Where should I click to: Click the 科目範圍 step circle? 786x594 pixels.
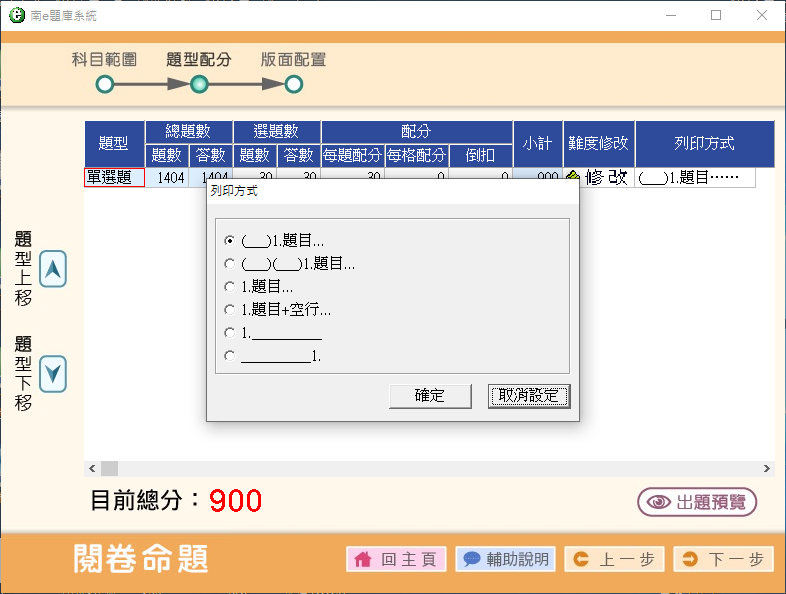[104, 85]
